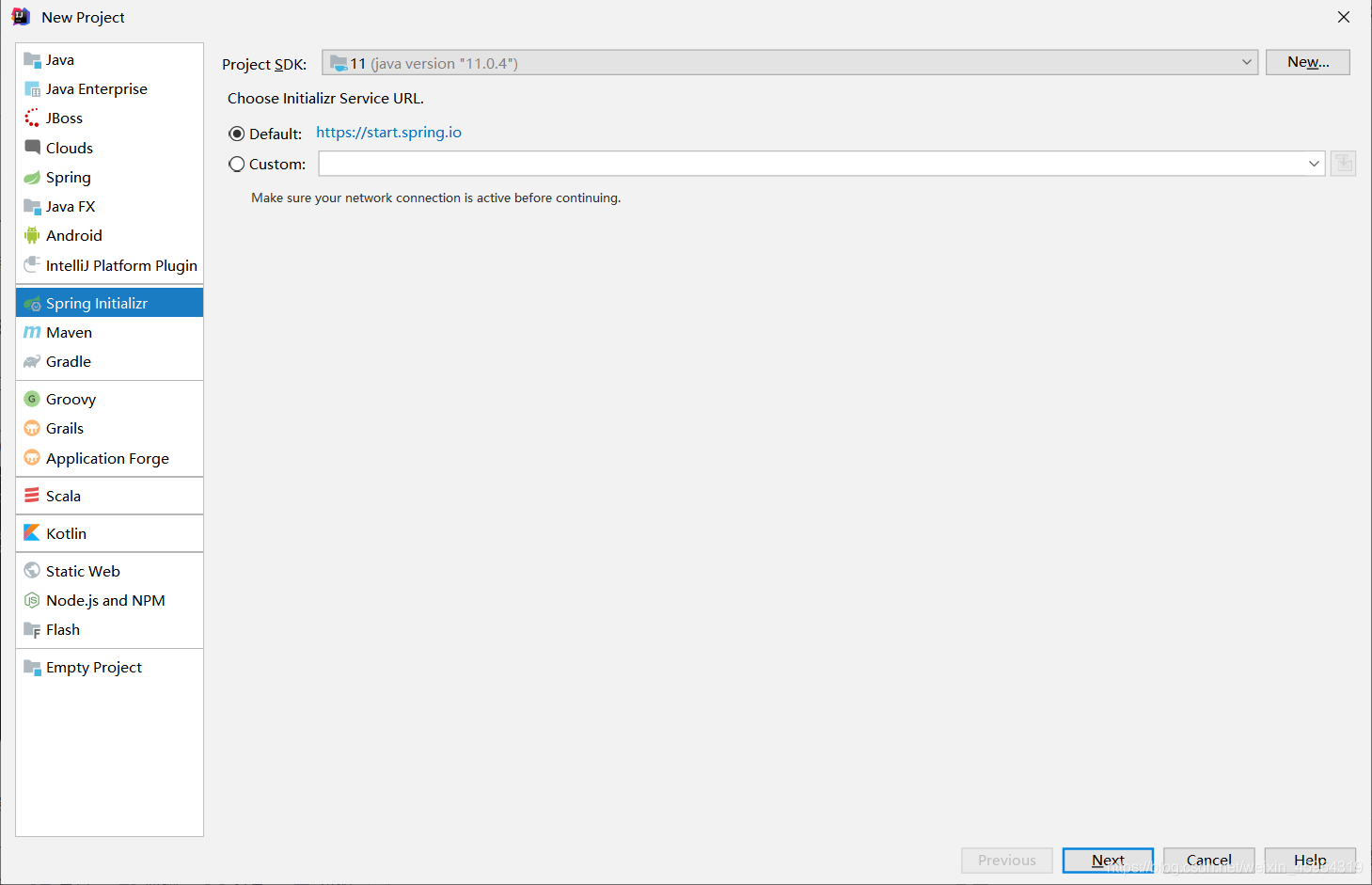Select the 'Android' list entry
1372x885 pixels.
pyautogui.click(x=109, y=236)
